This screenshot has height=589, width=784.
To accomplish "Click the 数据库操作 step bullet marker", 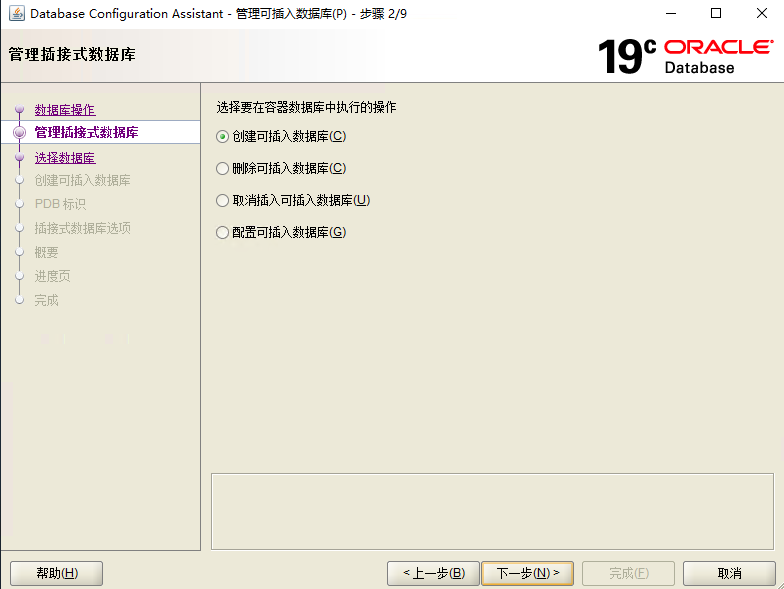I will [20, 109].
